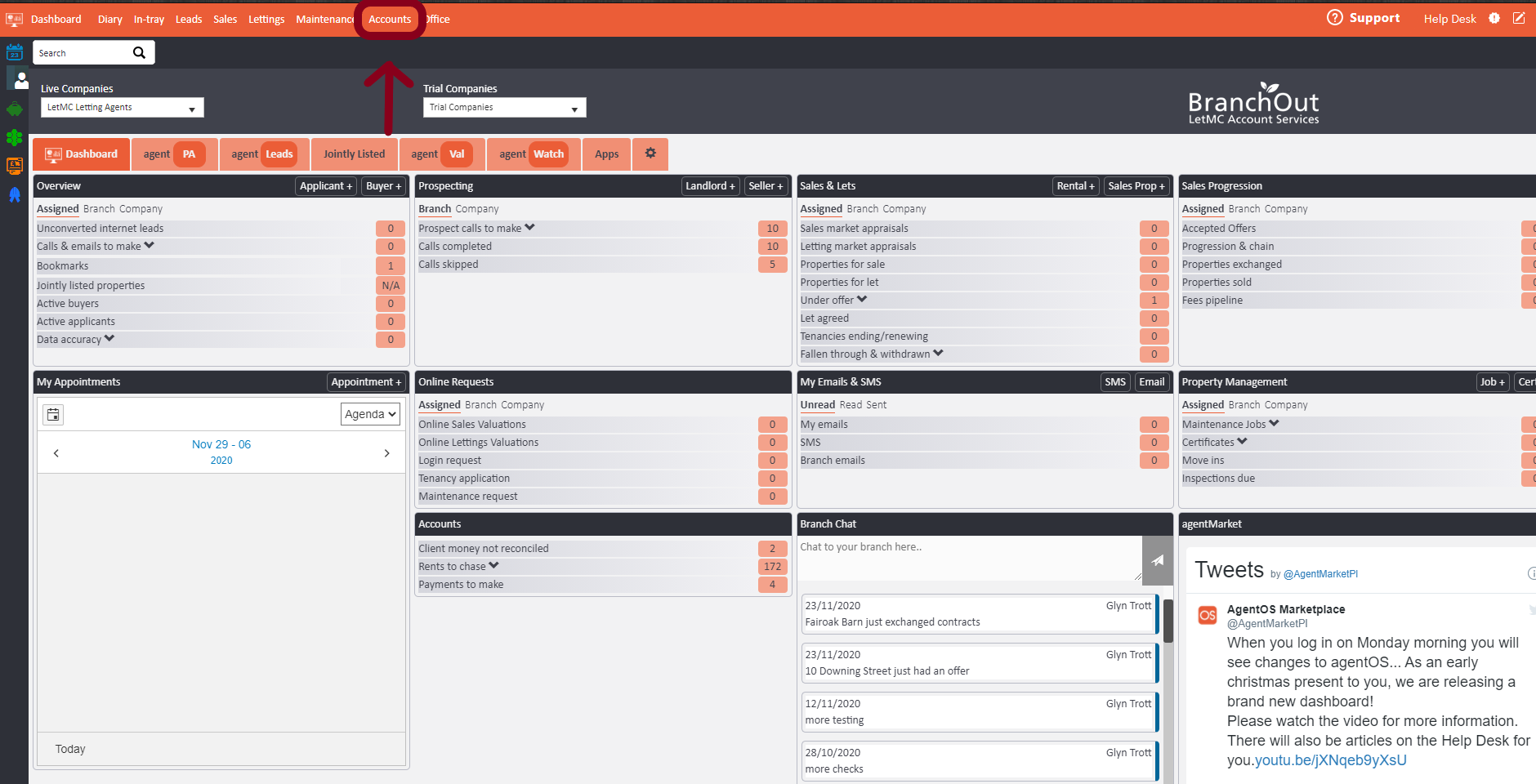This screenshot has width=1536, height=784.
Task: Open the Accounts menu in top bar
Action: [x=390, y=20]
